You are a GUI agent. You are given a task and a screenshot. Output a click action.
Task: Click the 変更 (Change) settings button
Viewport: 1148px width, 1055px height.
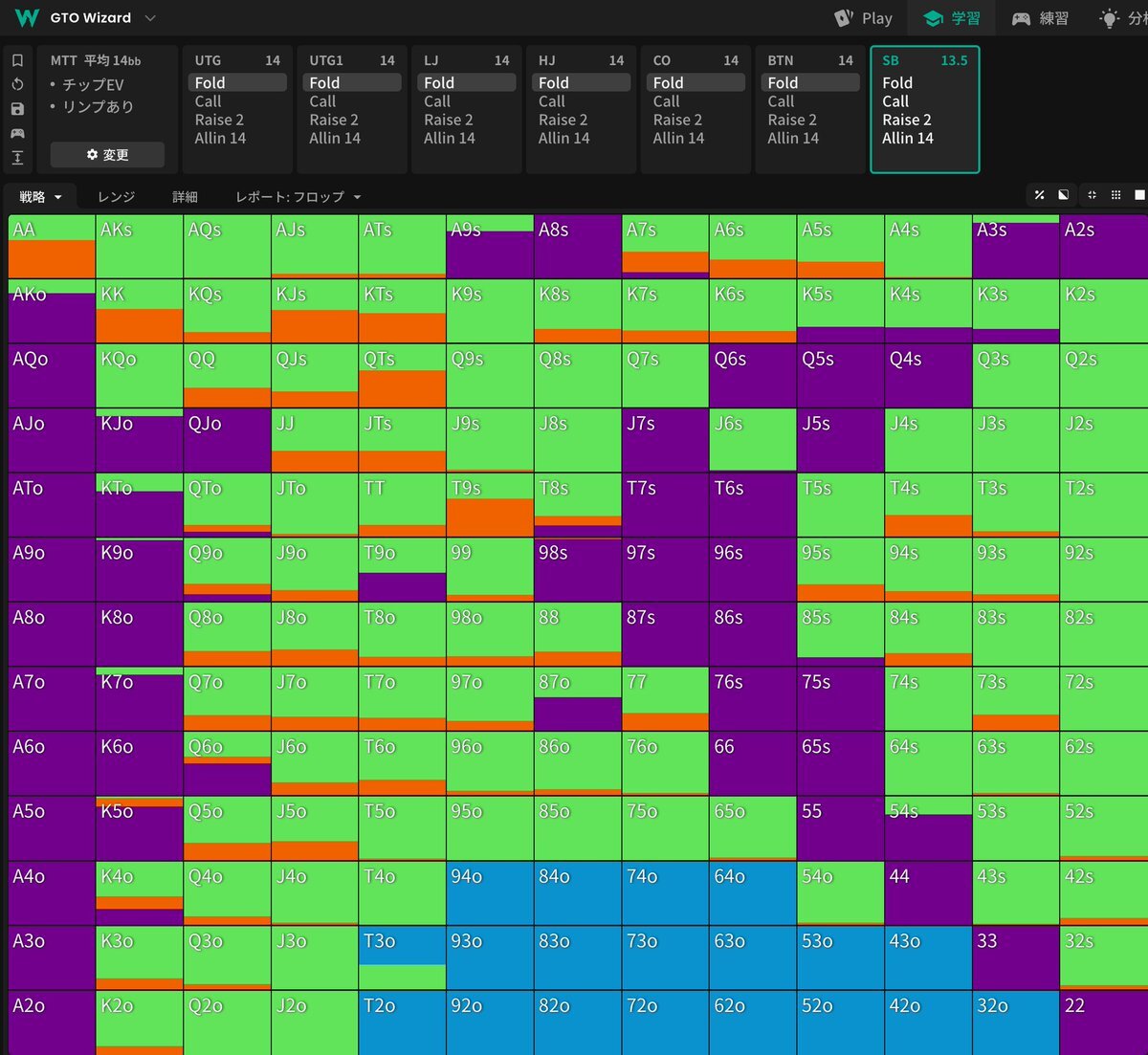coord(107,154)
